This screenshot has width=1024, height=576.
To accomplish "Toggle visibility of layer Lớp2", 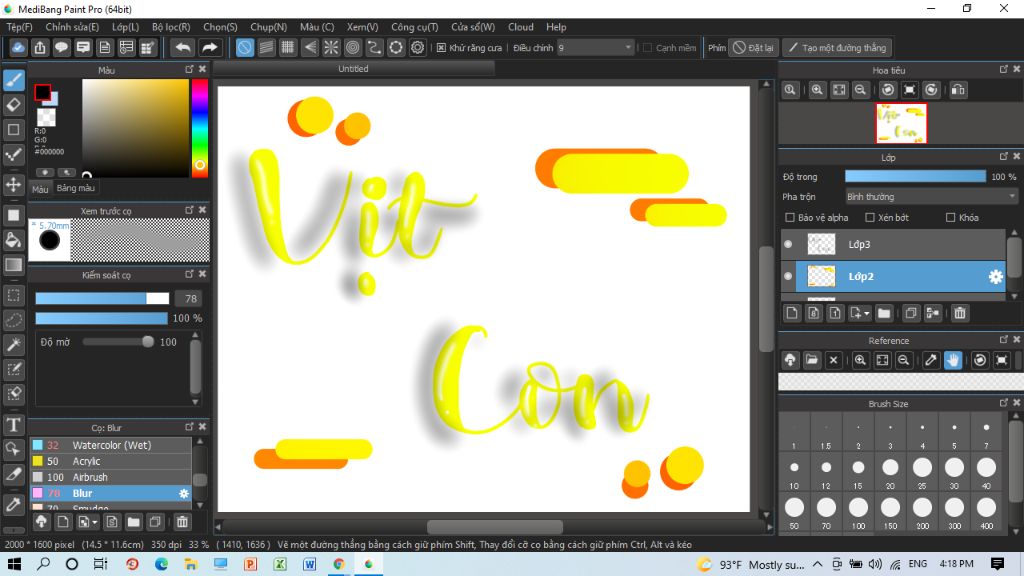I will pyautogui.click(x=788, y=277).
